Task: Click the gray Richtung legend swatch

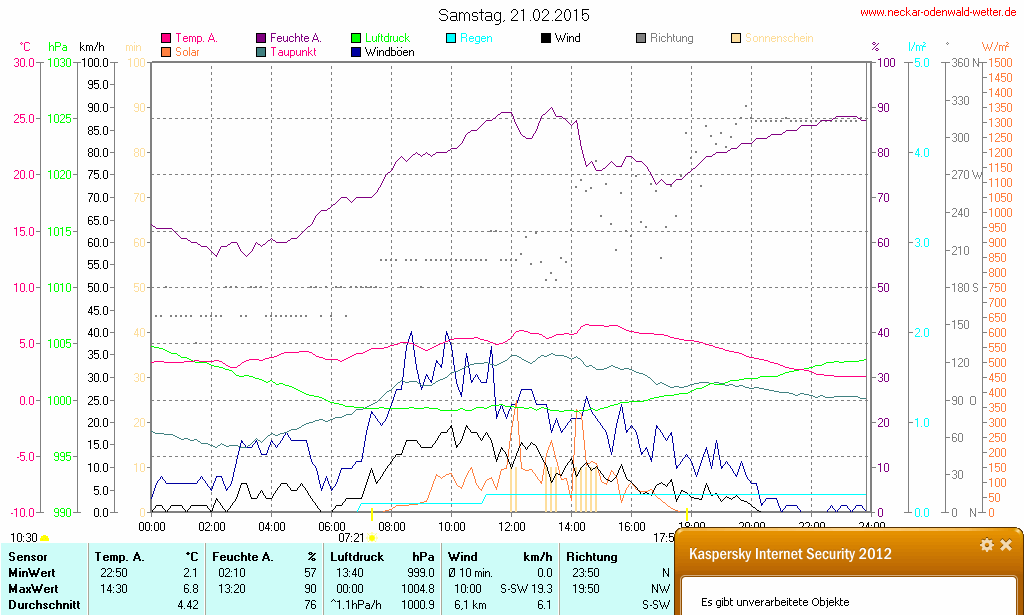Action: click(x=641, y=39)
